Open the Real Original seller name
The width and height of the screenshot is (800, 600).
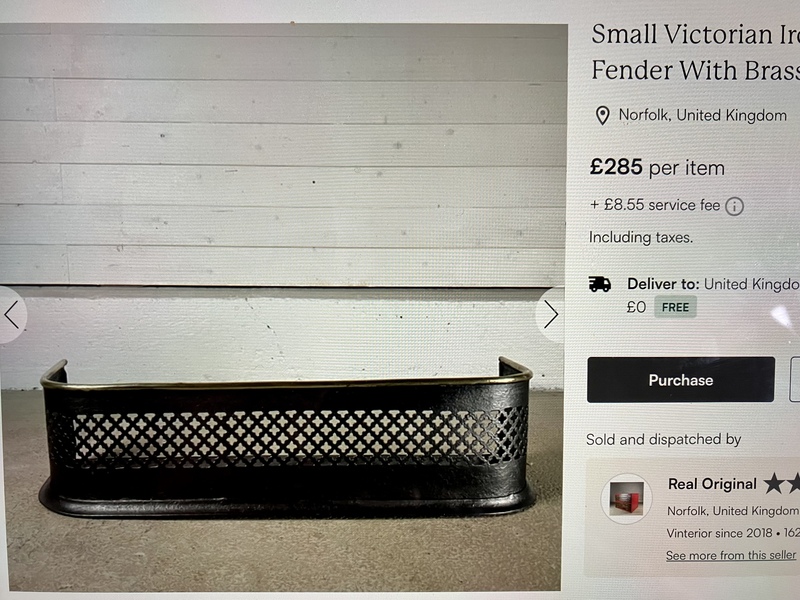point(712,484)
